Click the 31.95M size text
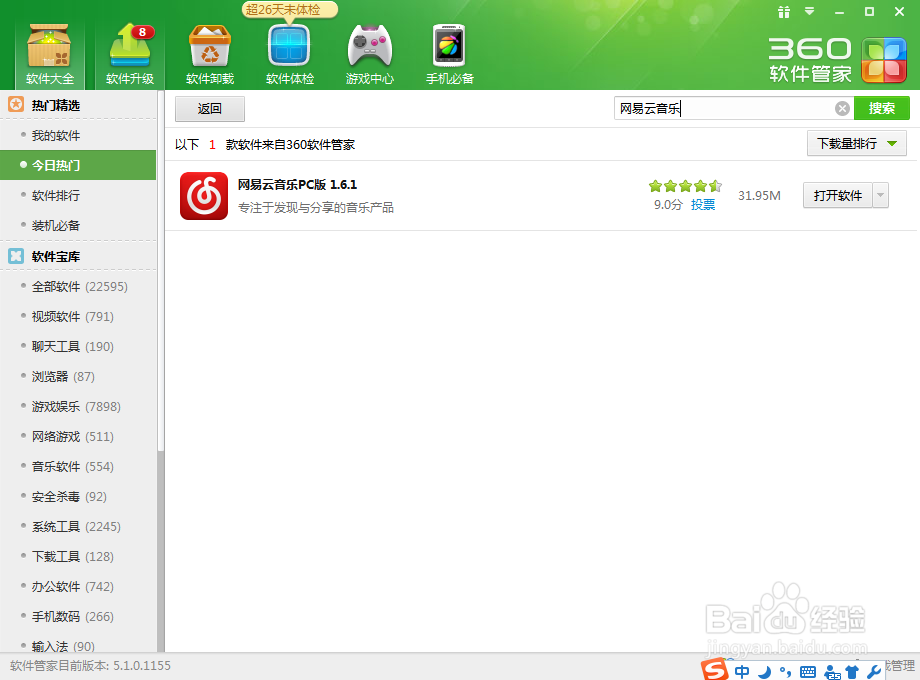Image resolution: width=920 pixels, height=680 pixels. click(759, 196)
